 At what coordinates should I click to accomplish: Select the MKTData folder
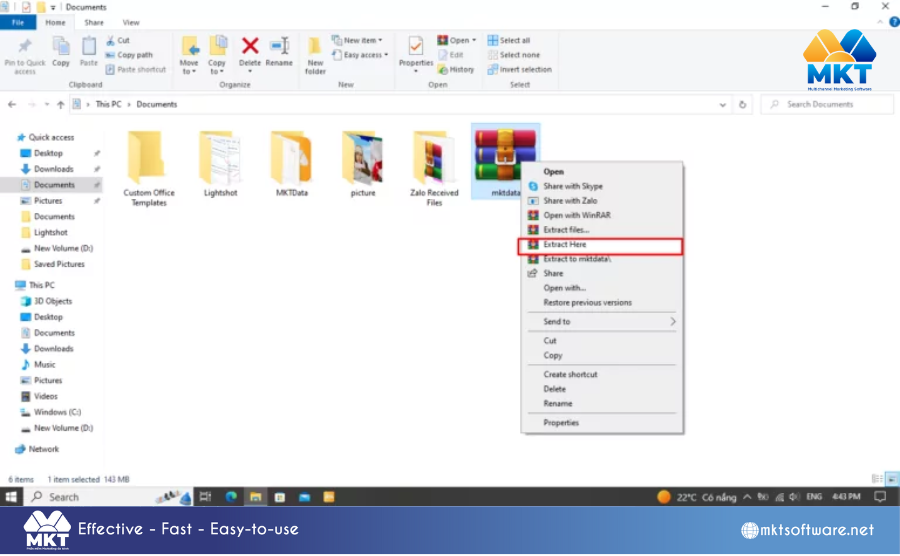[292, 165]
